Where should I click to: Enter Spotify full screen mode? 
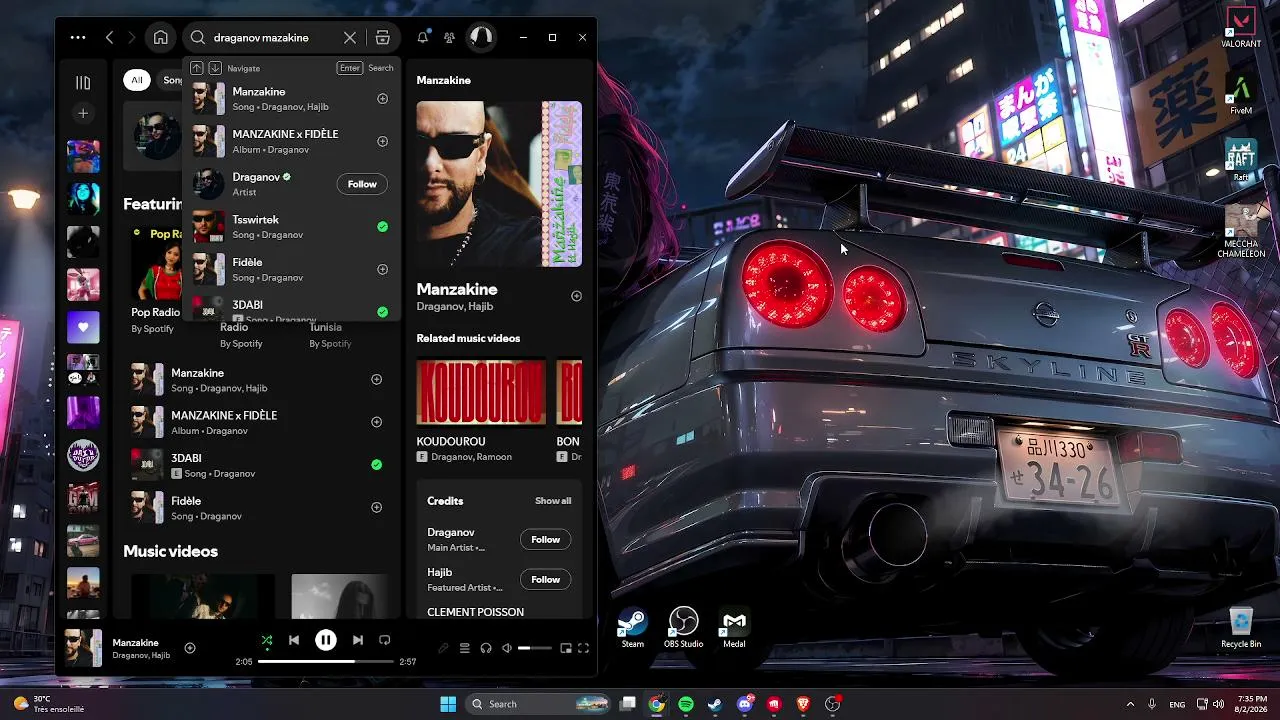(583, 648)
